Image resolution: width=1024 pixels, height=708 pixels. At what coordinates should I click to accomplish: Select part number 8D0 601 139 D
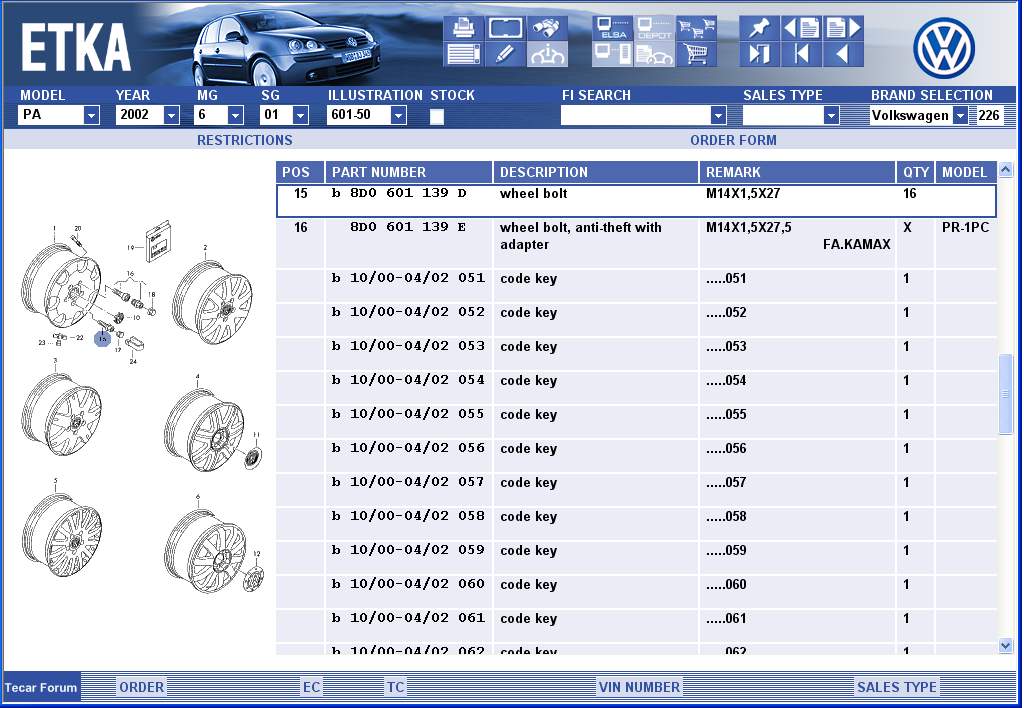click(408, 193)
